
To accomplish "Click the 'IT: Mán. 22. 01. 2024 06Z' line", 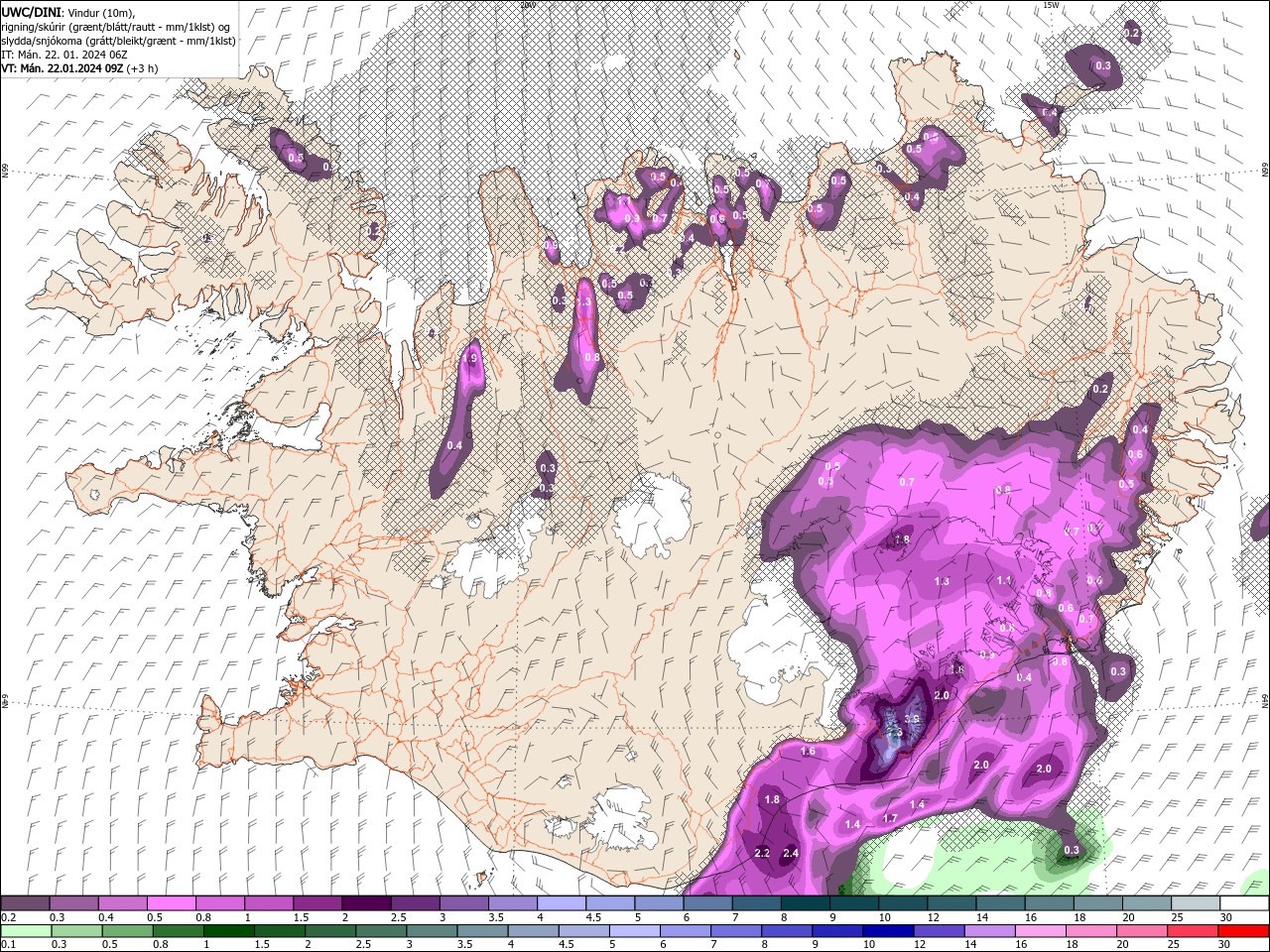I will point(64,55).
